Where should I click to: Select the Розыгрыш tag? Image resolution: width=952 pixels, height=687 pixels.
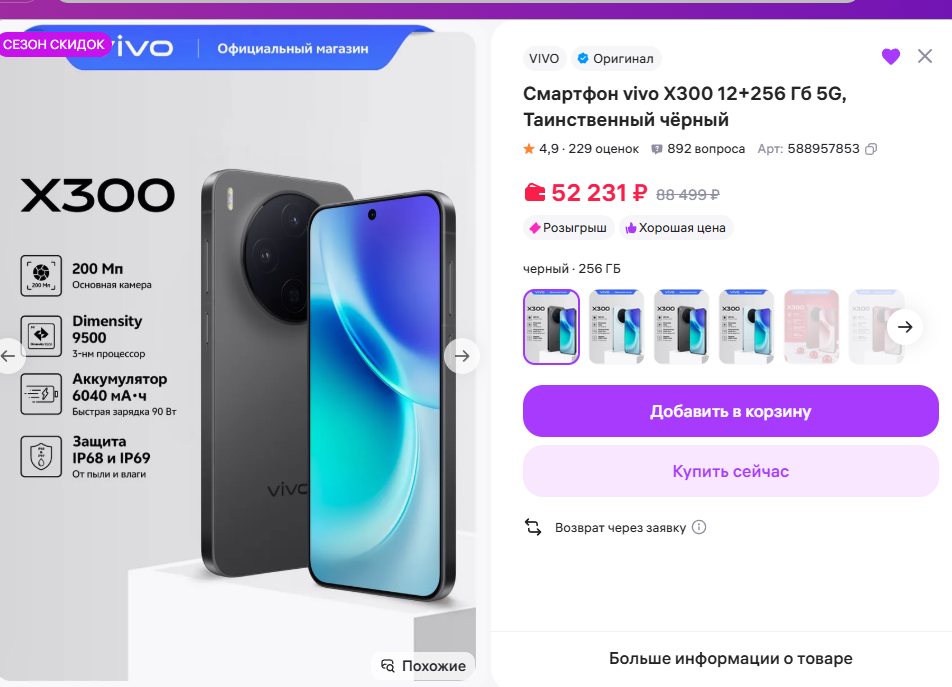pos(568,228)
